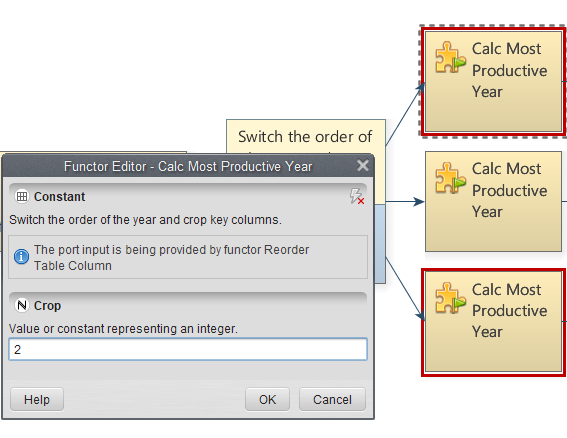Click the Cancel button

pos(332,399)
